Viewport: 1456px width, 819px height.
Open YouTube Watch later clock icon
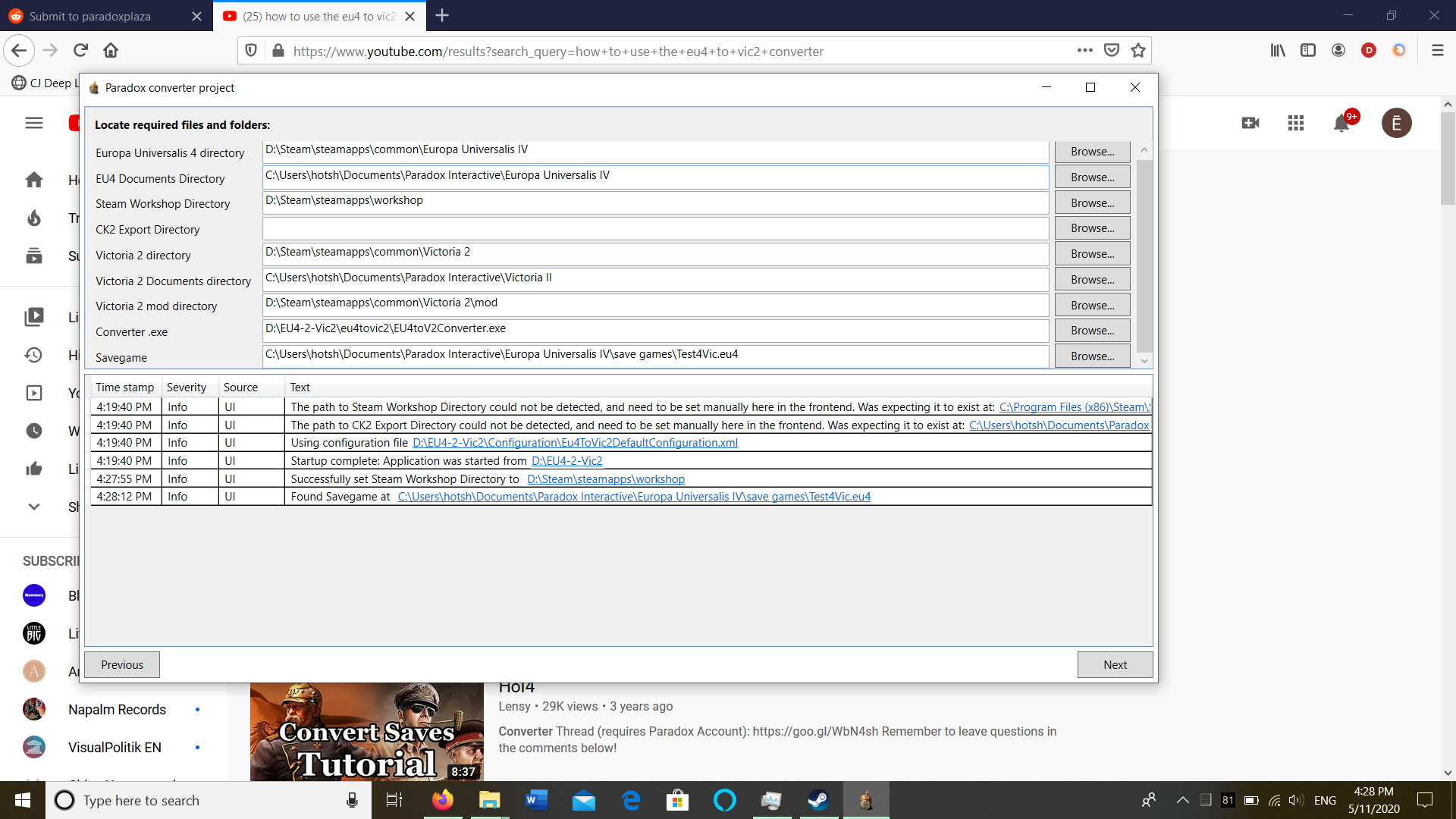click(34, 431)
